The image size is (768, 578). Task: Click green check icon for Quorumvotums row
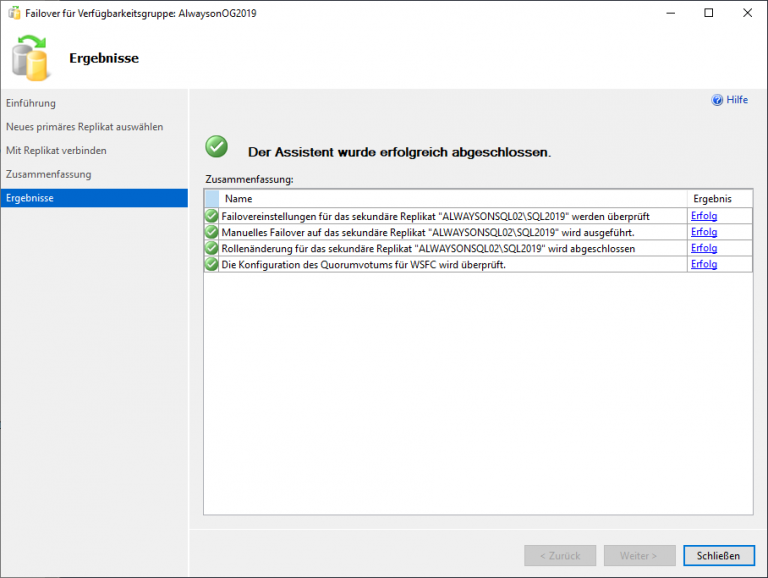(x=212, y=265)
